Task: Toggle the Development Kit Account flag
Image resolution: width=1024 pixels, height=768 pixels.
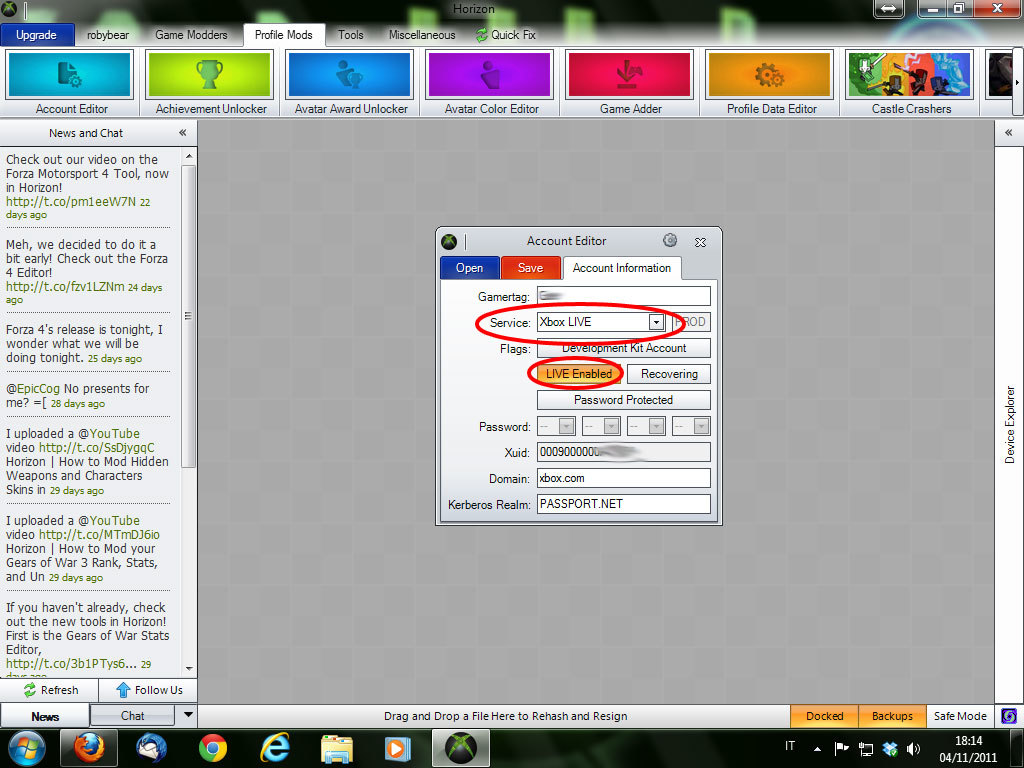Action: pos(624,348)
